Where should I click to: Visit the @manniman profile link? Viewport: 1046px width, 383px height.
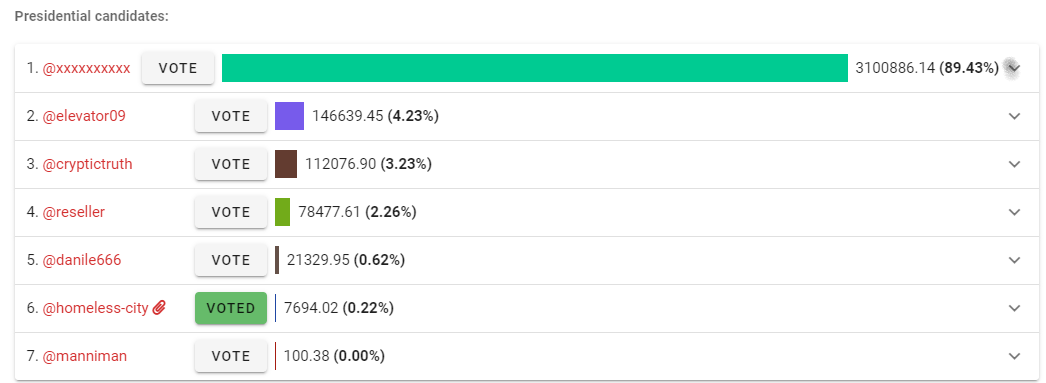pos(85,356)
